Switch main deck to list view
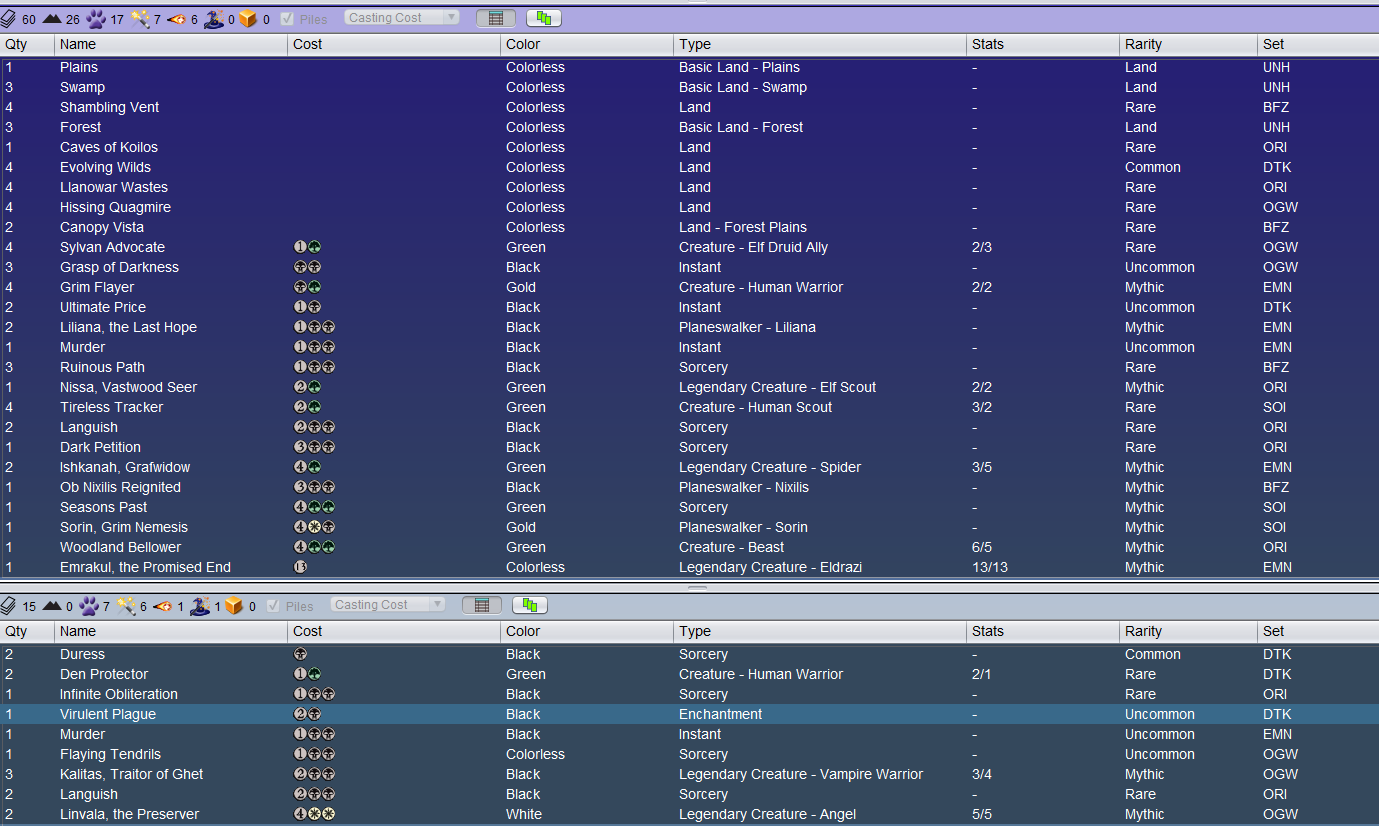This screenshot has height=826, width=1380. click(496, 18)
